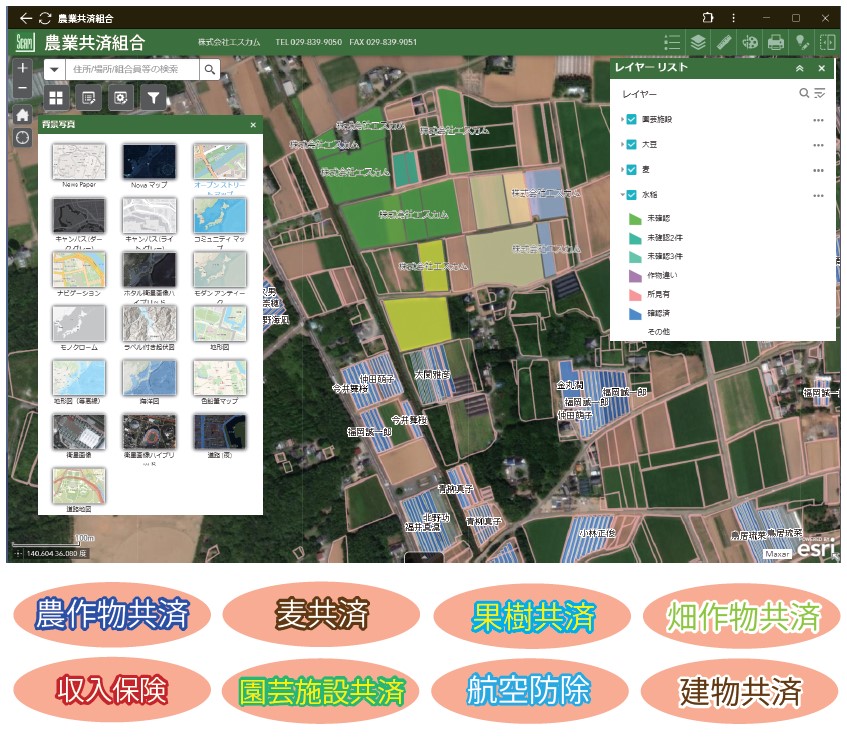The height and width of the screenshot is (737, 847).
Task: Click the find my location button
Action: [22, 137]
